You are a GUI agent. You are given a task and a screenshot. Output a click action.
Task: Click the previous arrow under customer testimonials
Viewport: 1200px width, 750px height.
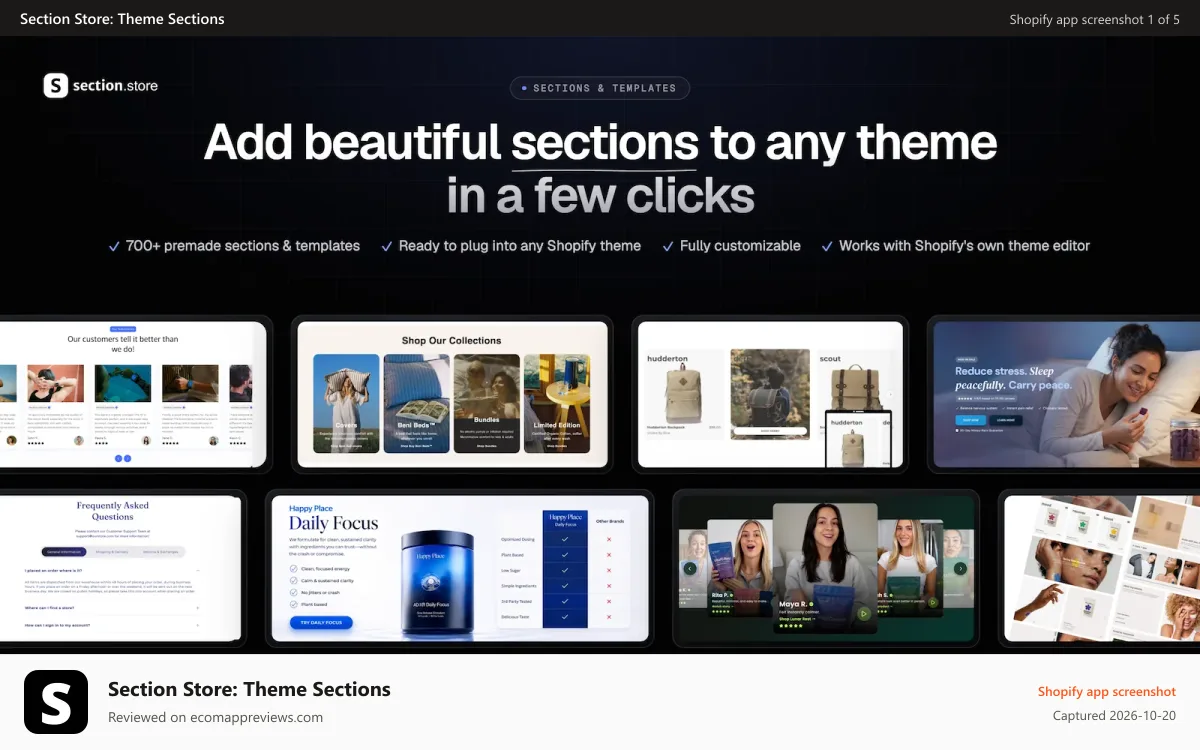(118, 458)
